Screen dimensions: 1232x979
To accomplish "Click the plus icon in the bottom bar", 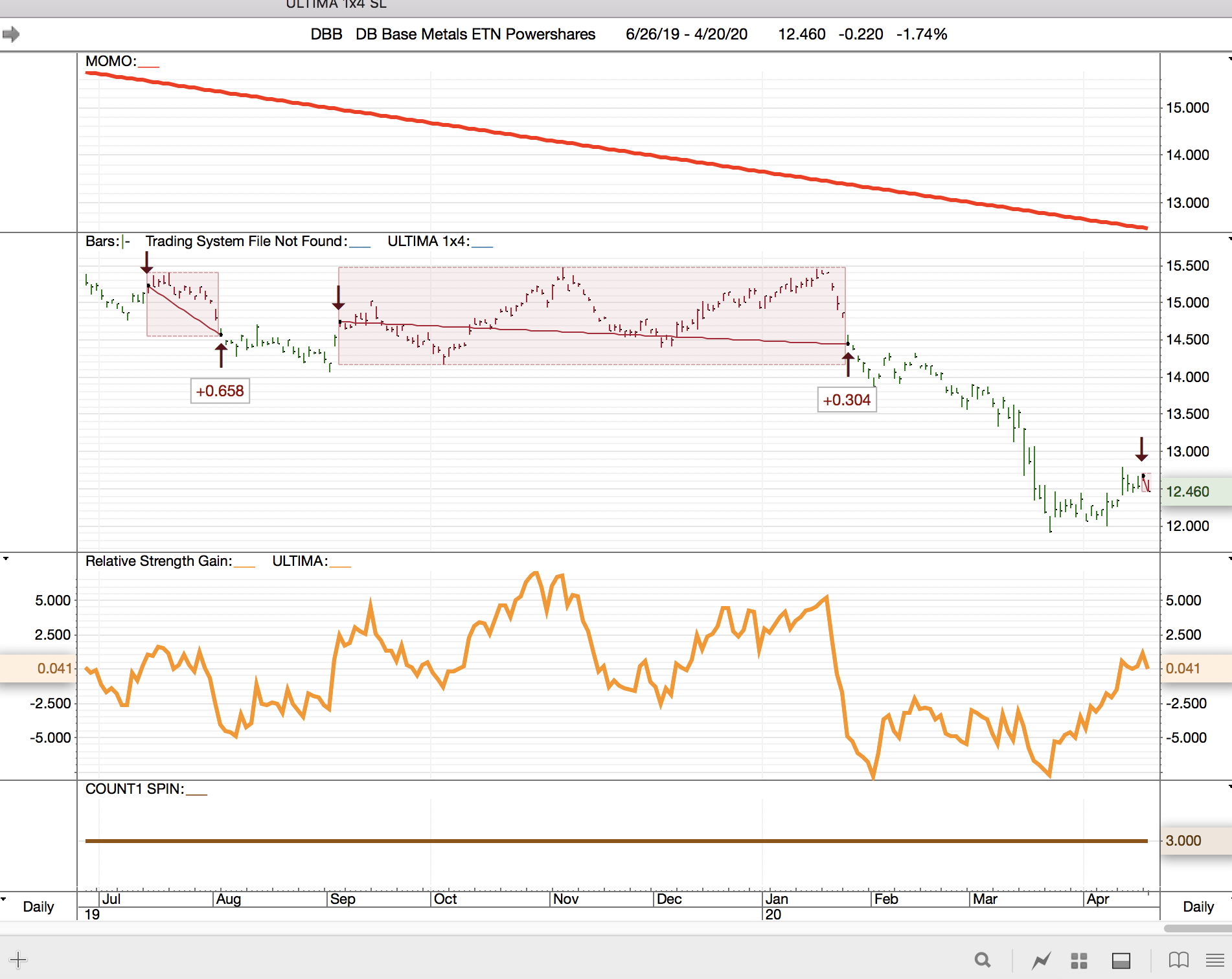I will coord(18,960).
